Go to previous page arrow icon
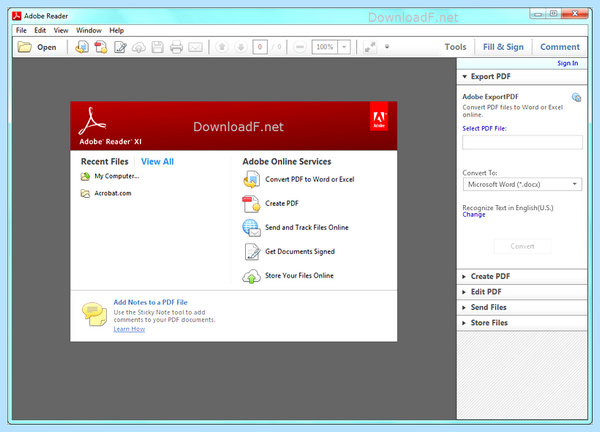The height and width of the screenshot is (432, 600). [x=222, y=47]
